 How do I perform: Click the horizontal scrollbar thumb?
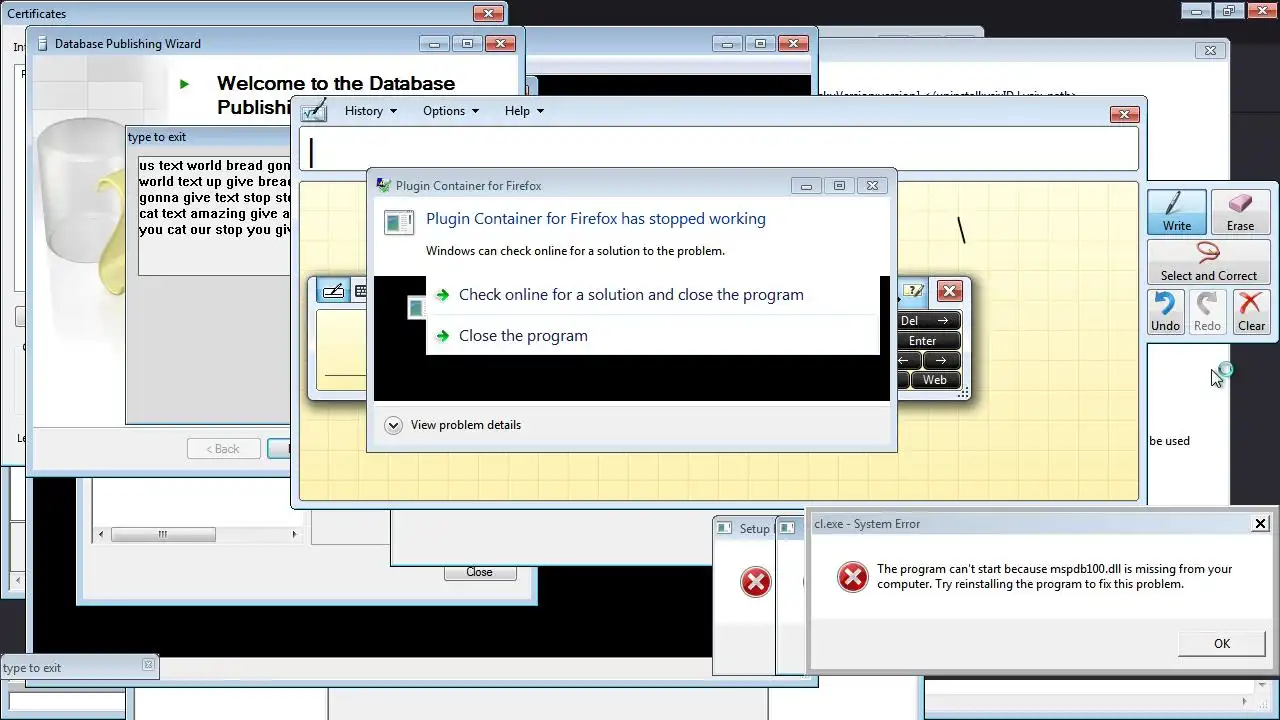click(x=163, y=534)
